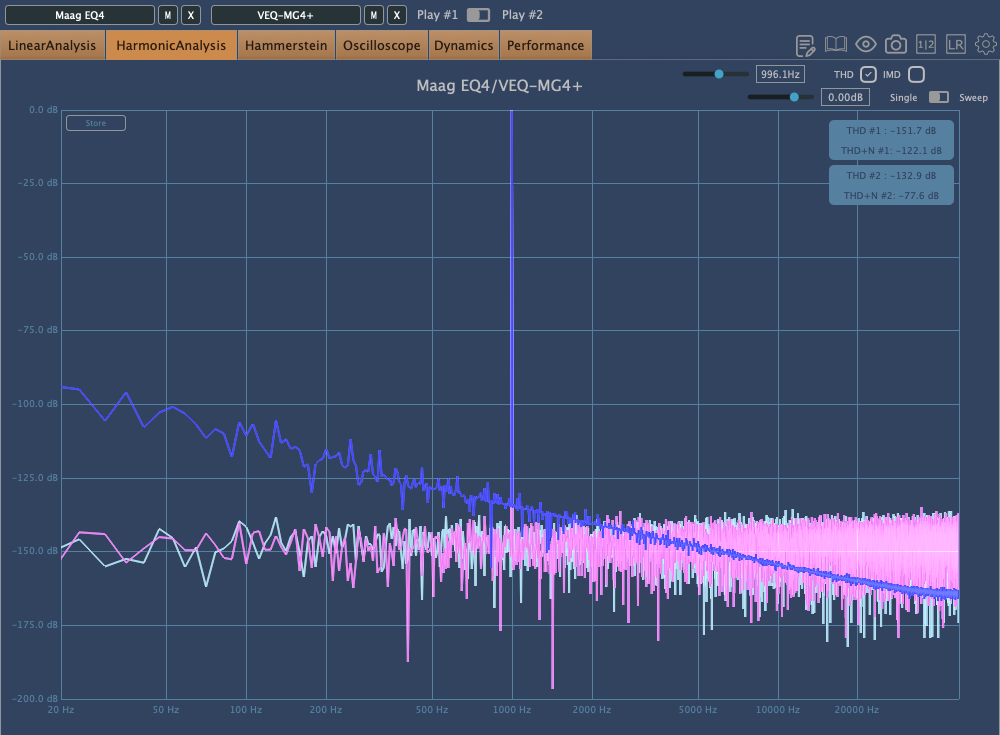Click the Maag EQ4/VEQ-MG4+ graph title
This screenshot has width=1000, height=735.
click(x=499, y=85)
